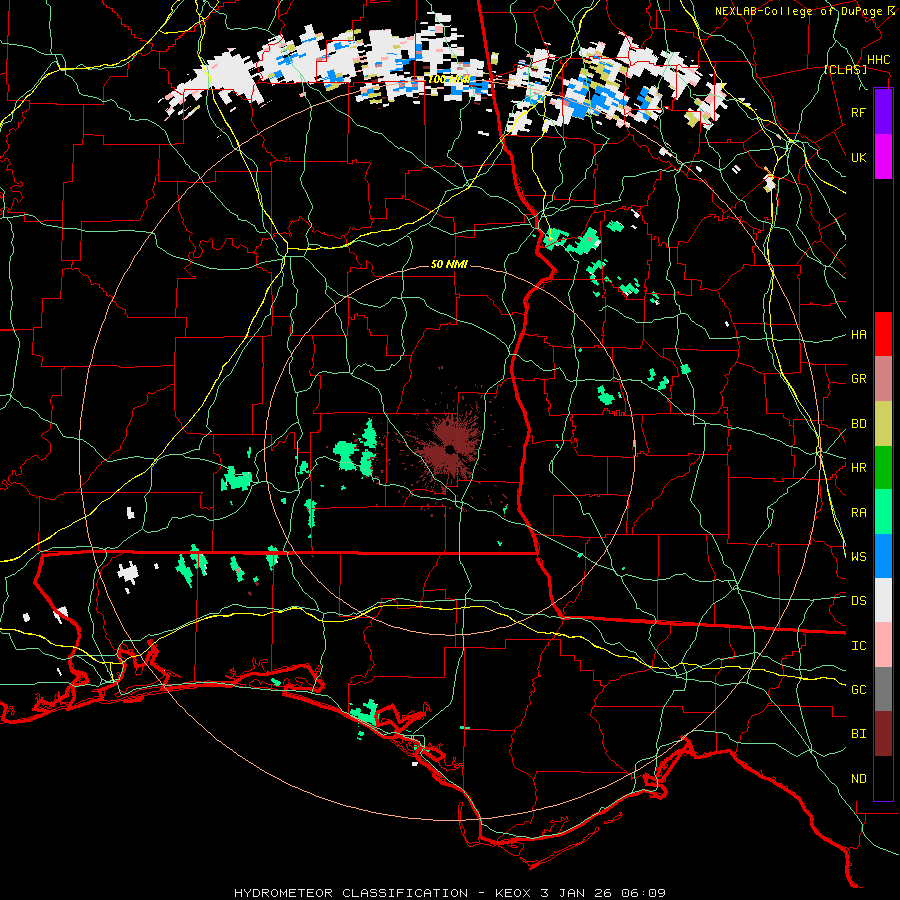This screenshot has width=900, height=900.
Task: Select the light pink IC legend swatch
Action: [x=883, y=645]
